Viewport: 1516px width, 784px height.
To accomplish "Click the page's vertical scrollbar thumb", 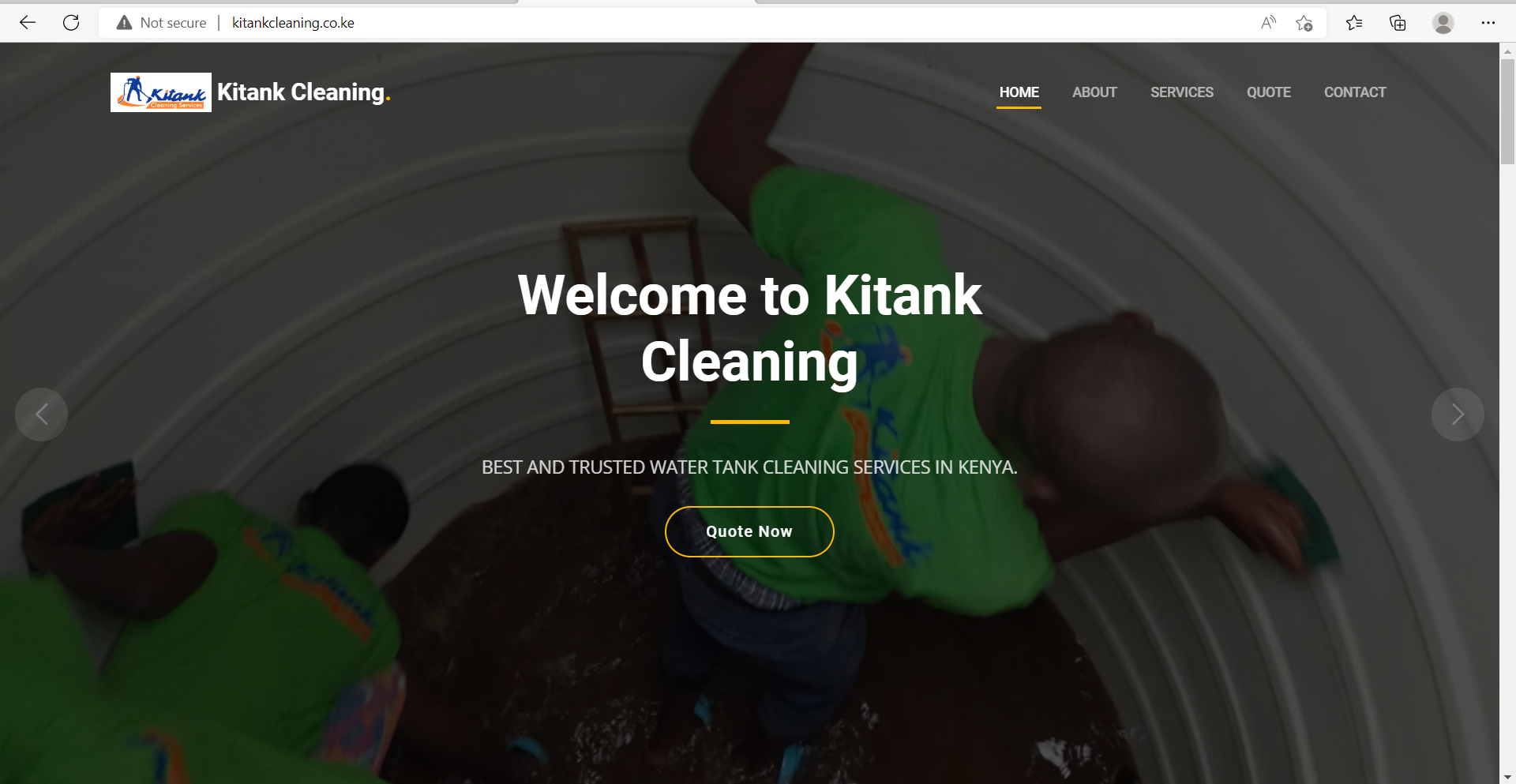I will click(x=1507, y=111).
